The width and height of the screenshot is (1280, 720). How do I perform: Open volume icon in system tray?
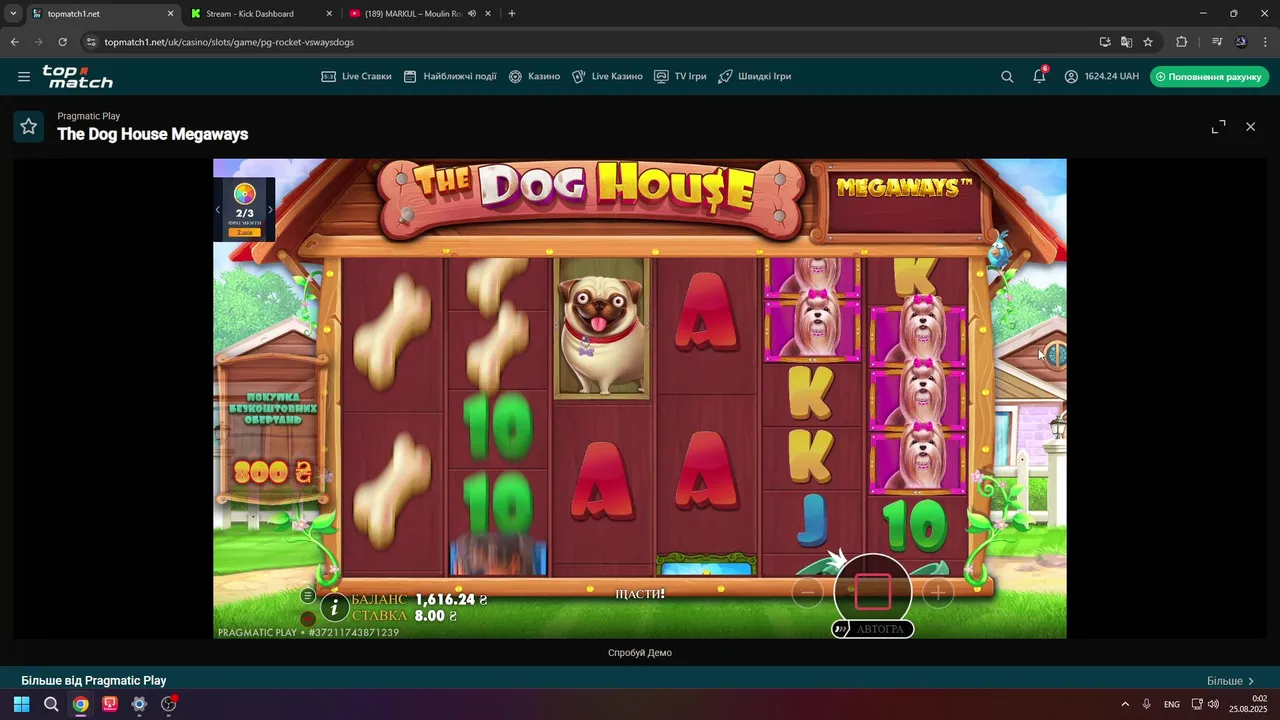[1214, 704]
